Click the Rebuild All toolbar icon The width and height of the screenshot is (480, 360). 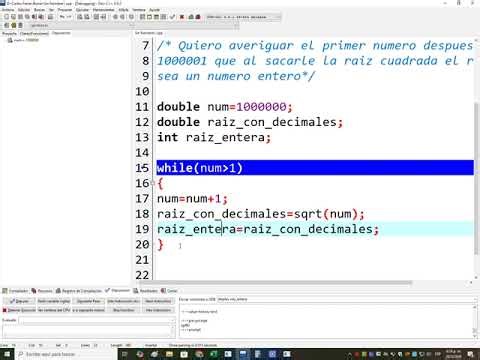pyautogui.click(x=163, y=17)
